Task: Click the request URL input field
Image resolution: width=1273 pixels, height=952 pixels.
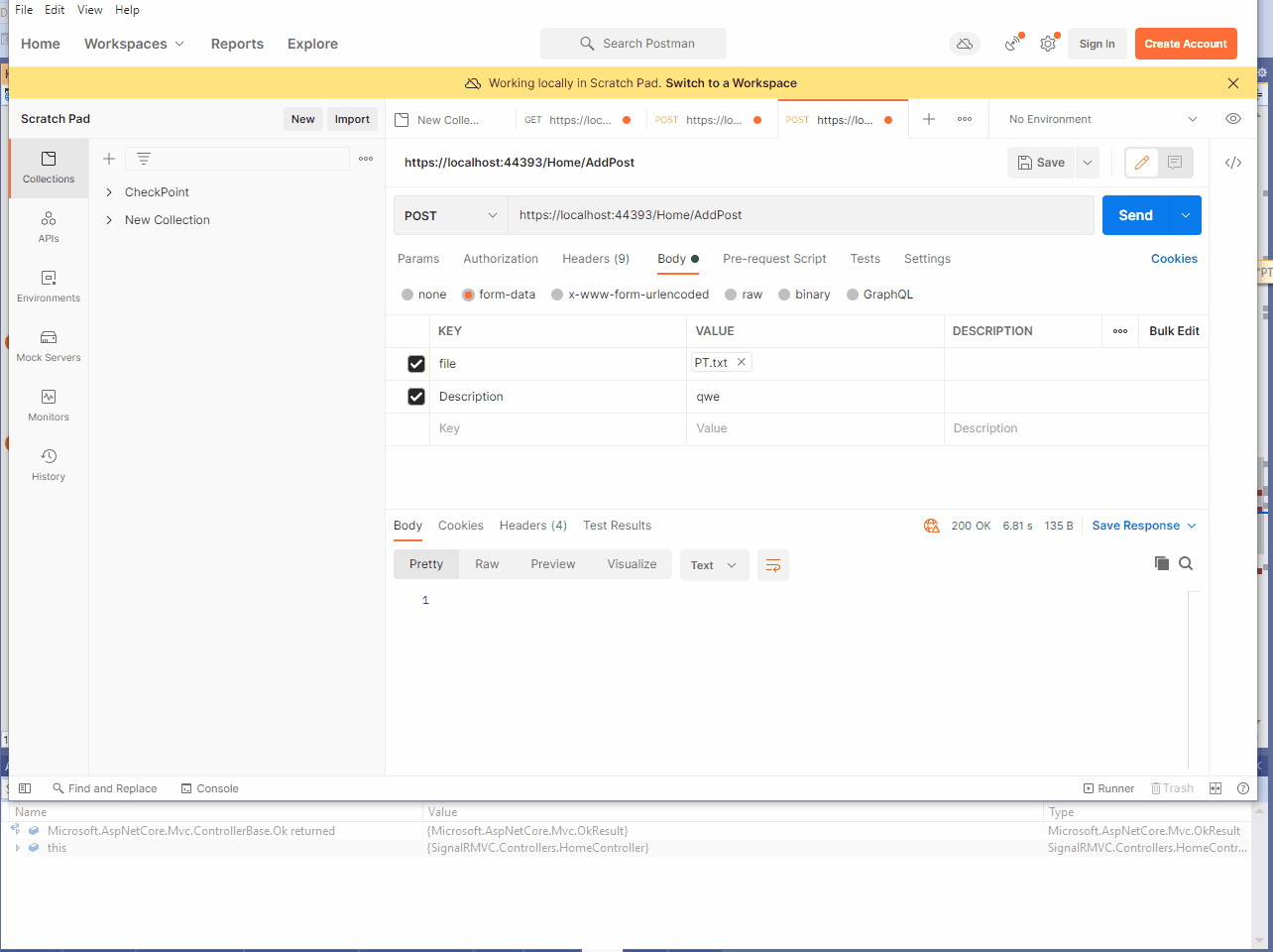Action: [801, 215]
